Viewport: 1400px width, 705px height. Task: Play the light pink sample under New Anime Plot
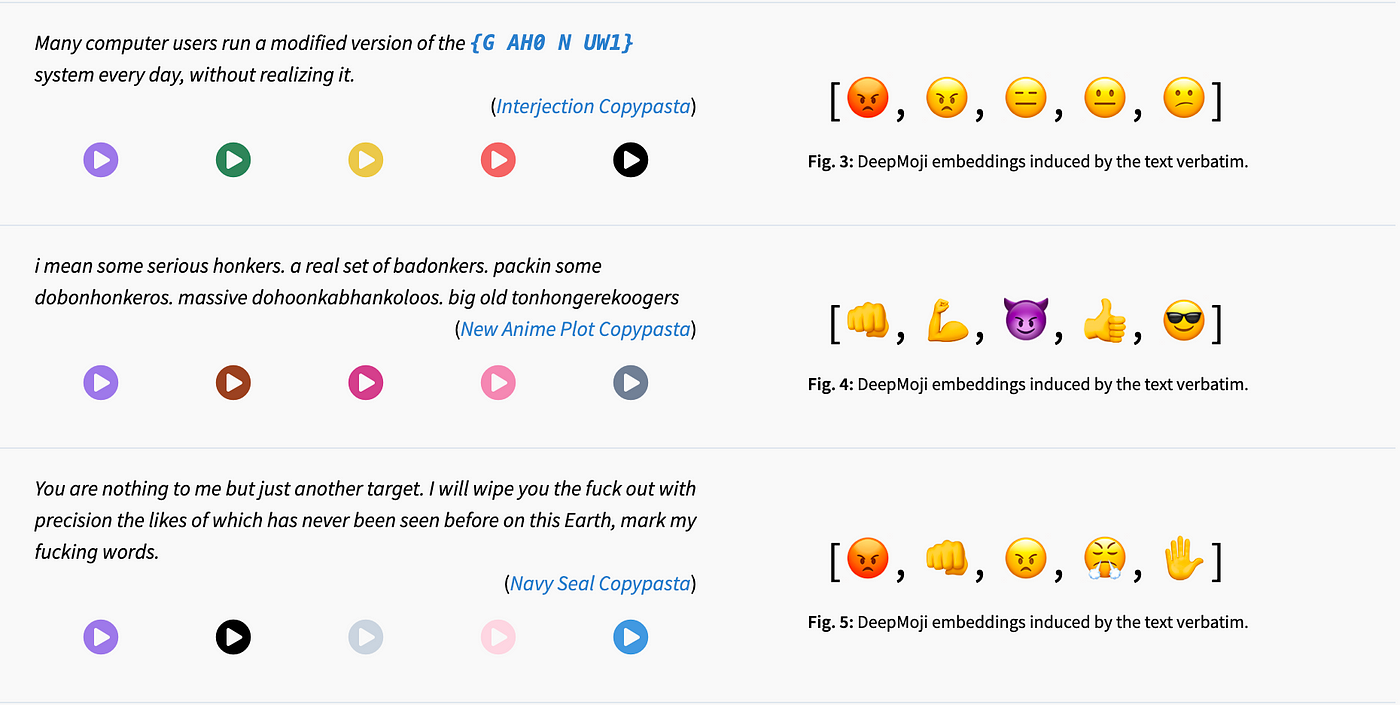click(498, 382)
